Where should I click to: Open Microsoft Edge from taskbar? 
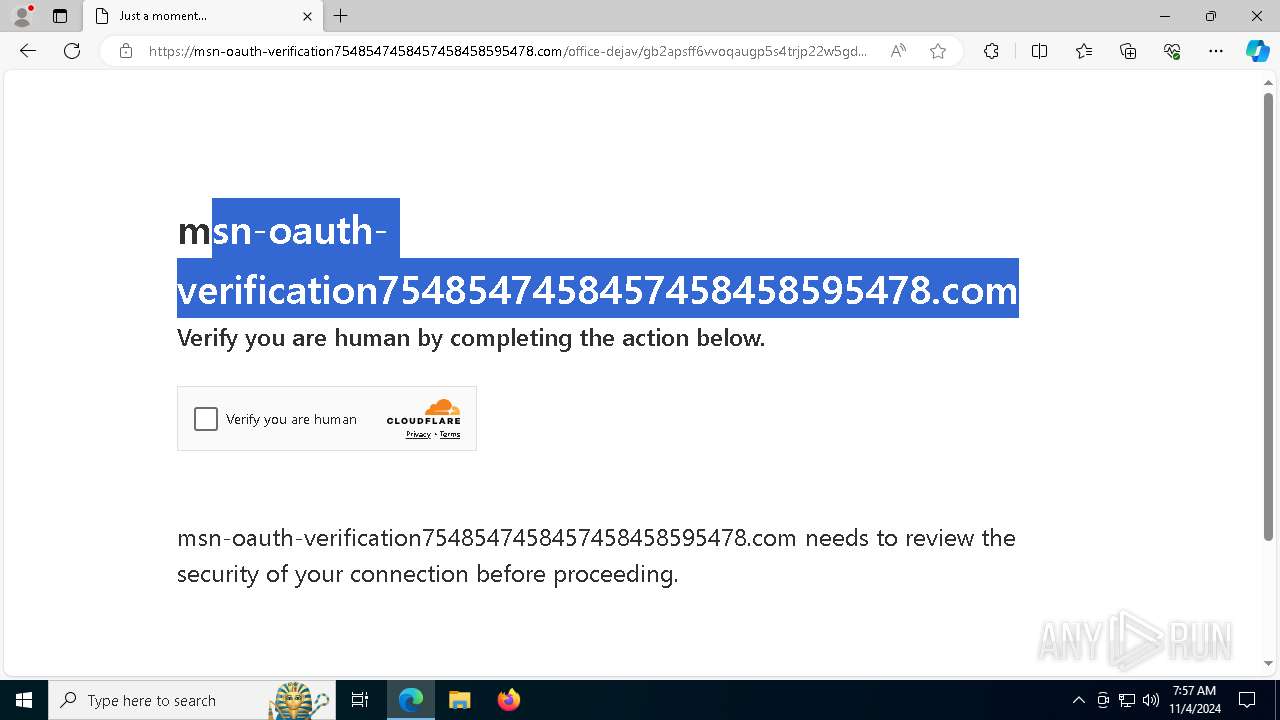point(411,700)
